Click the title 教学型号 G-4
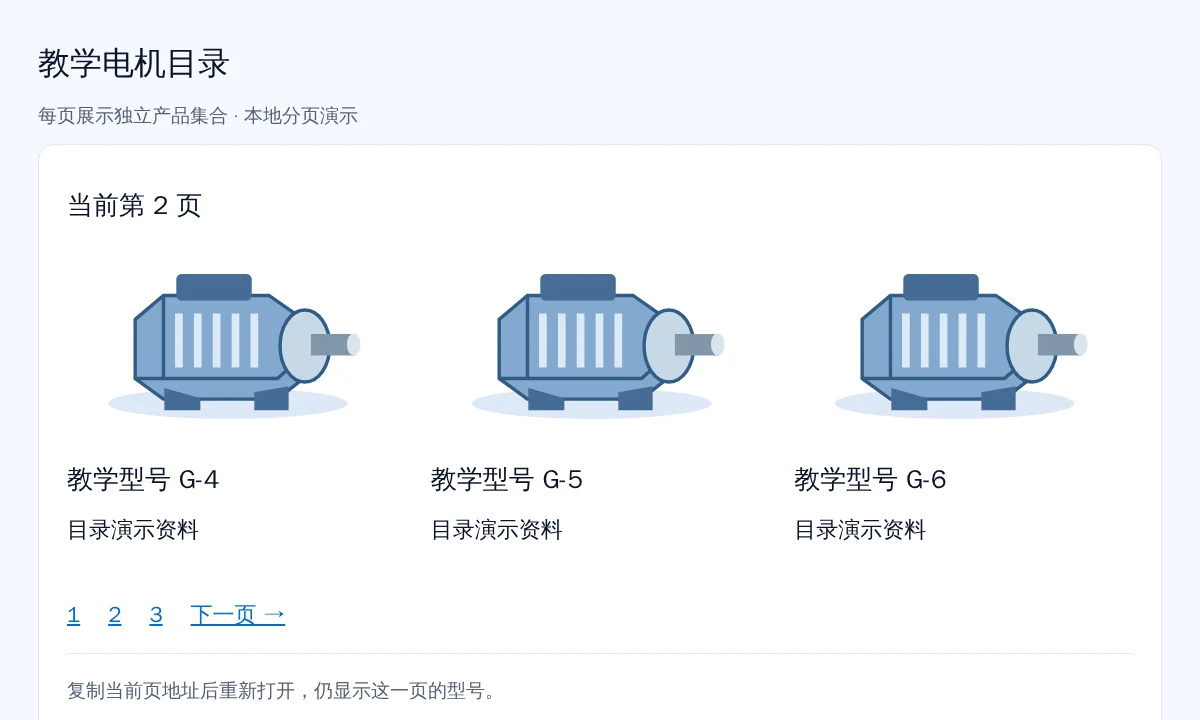Screen dimensions: 1200x720 click(143, 480)
